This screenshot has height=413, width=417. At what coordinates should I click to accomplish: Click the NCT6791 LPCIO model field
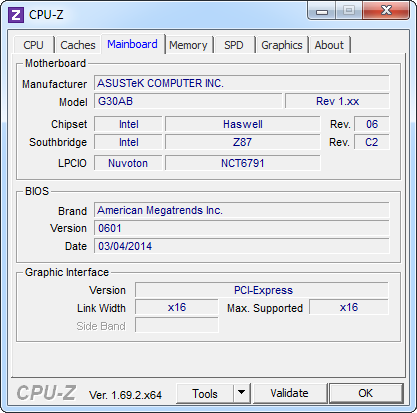[x=243, y=163]
